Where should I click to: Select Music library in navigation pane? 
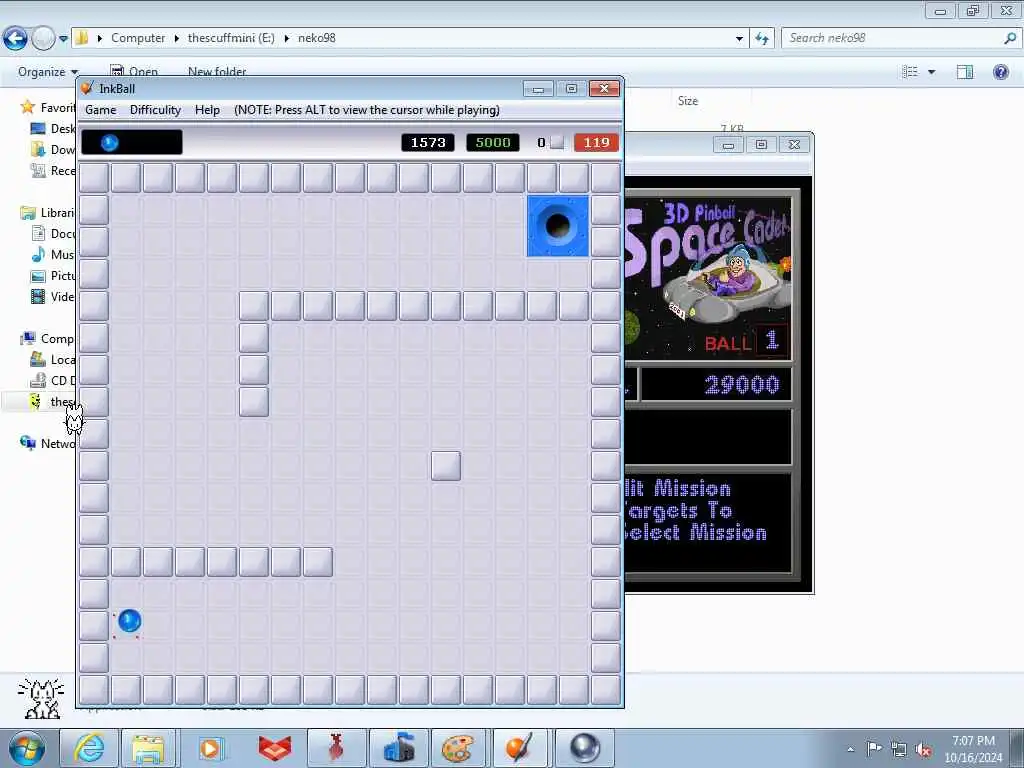pyautogui.click(x=52, y=255)
